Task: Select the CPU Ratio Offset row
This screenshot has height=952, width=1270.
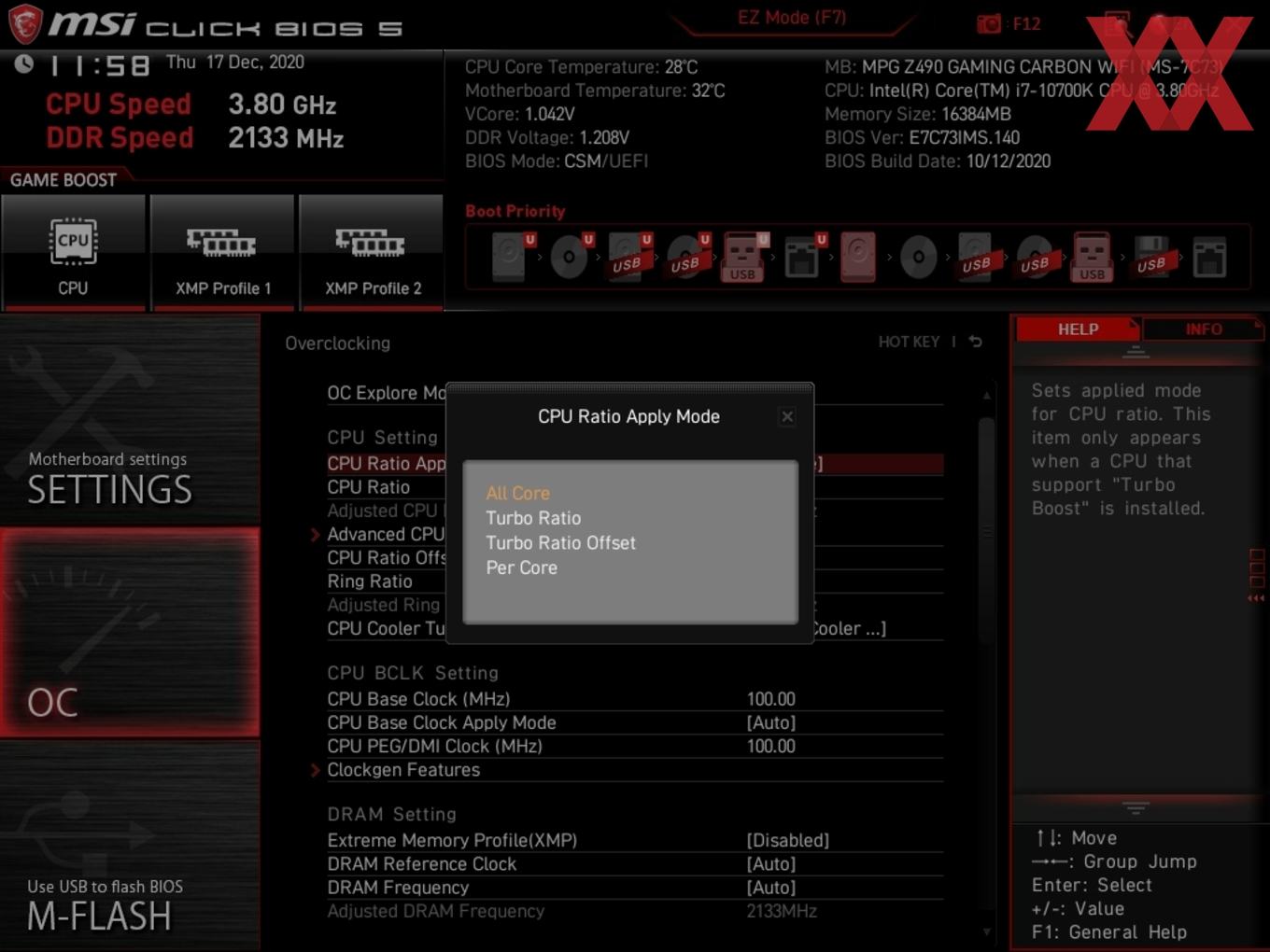Action: pyautogui.click(x=387, y=558)
